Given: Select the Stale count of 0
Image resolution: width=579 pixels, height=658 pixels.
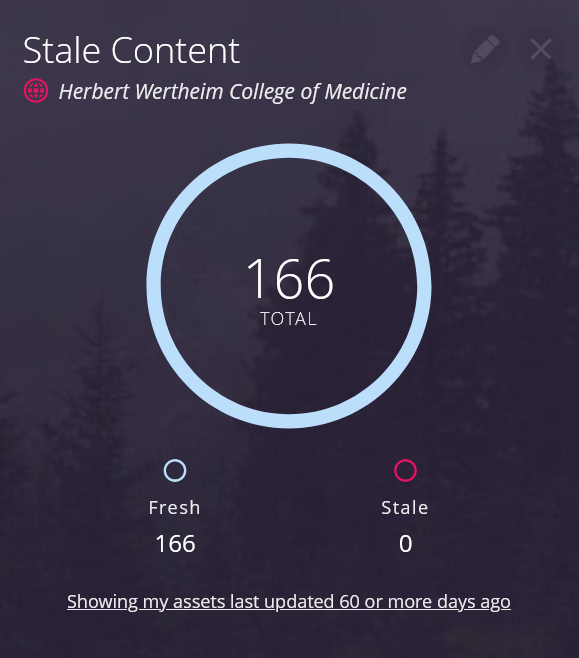Looking at the screenshot, I should tap(405, 544).
